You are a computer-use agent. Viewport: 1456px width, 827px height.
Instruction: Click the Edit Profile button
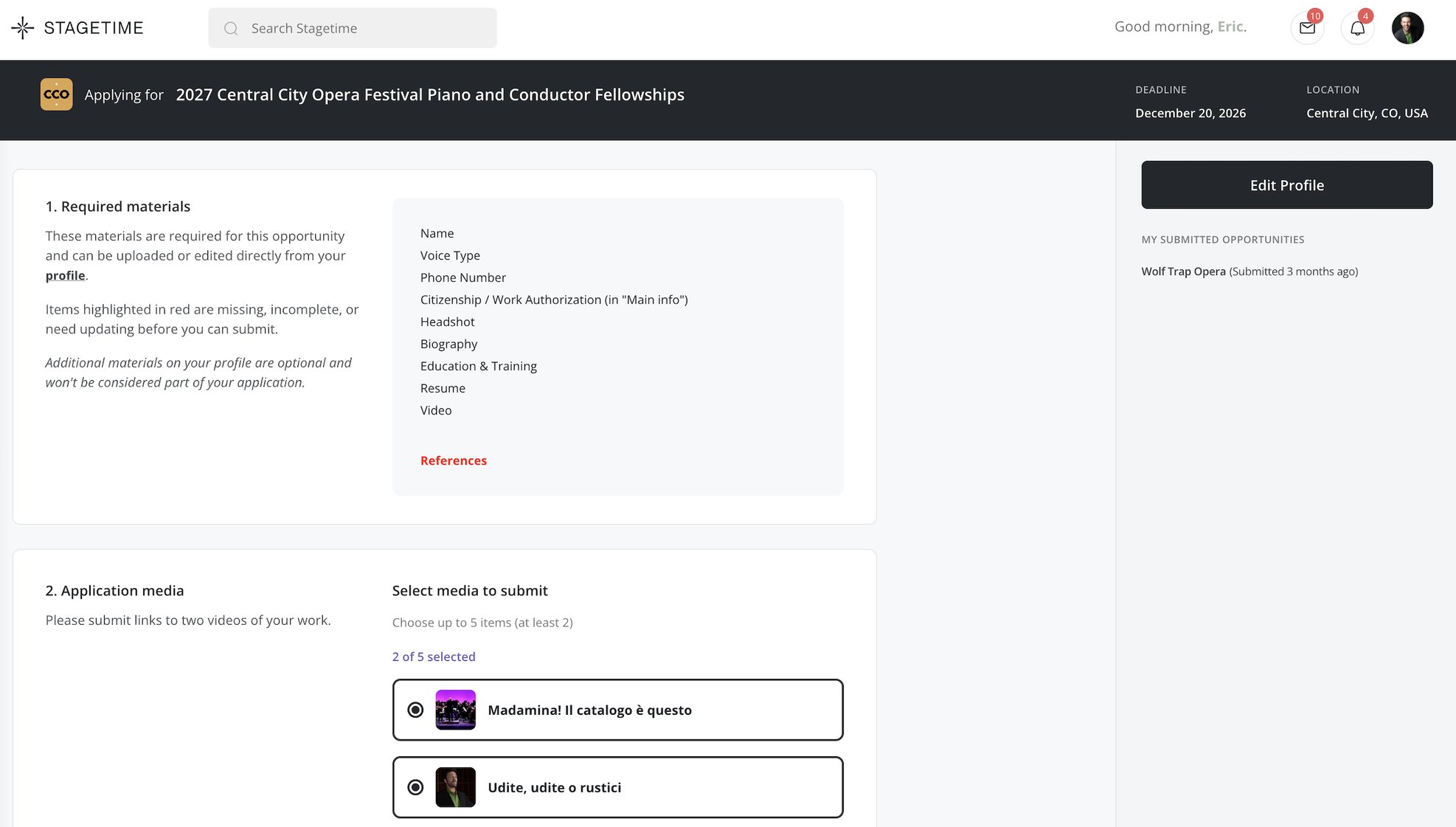[1287, 185]
